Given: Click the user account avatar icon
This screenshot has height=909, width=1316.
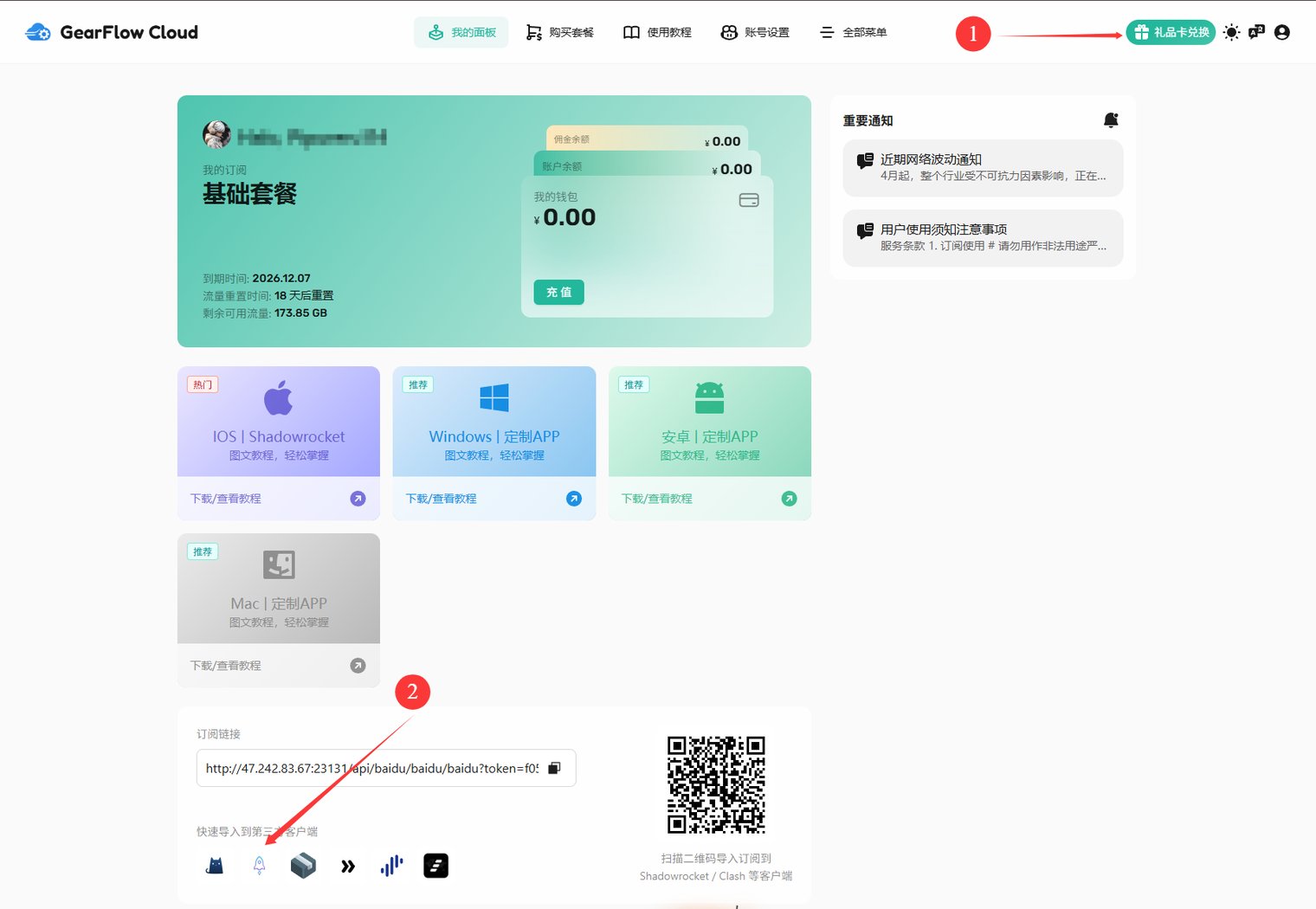Looking at the screenshot, I should coord(1282,32).
